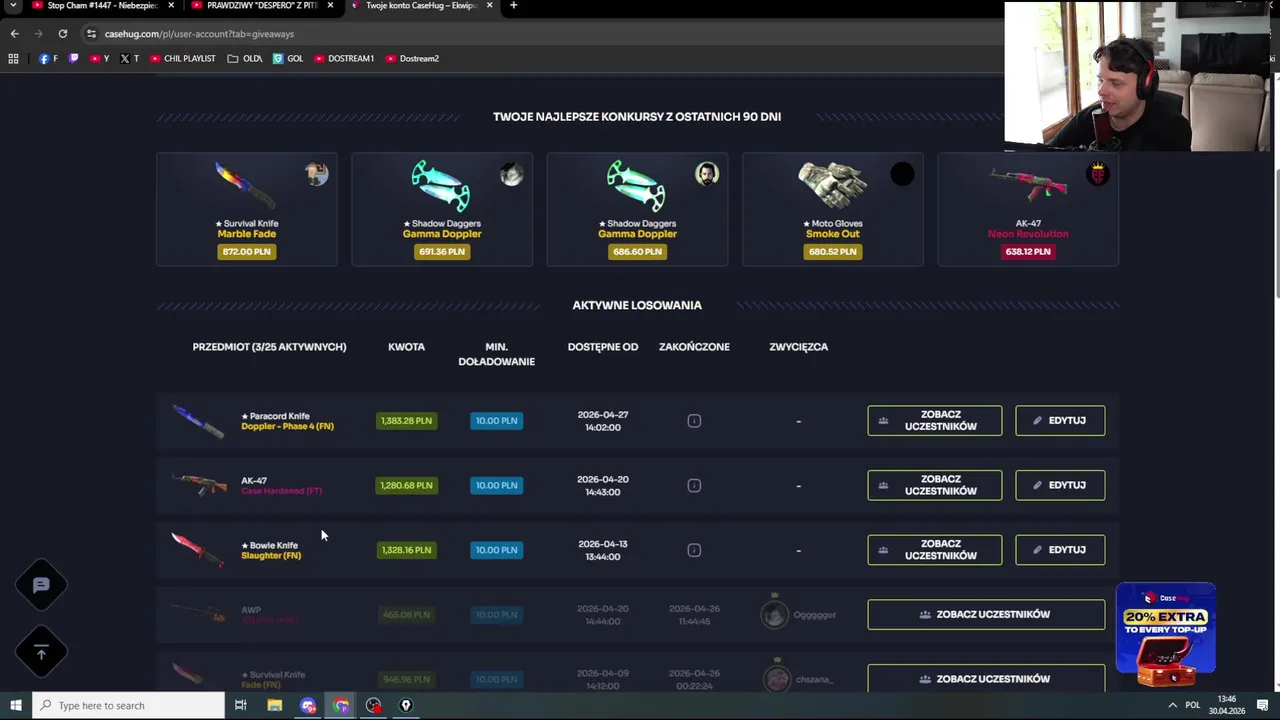Open the notification center icon in system tray
The height and width of the screenshot is (720, 1280).
pyautogui.click(x=1263, y=705)
